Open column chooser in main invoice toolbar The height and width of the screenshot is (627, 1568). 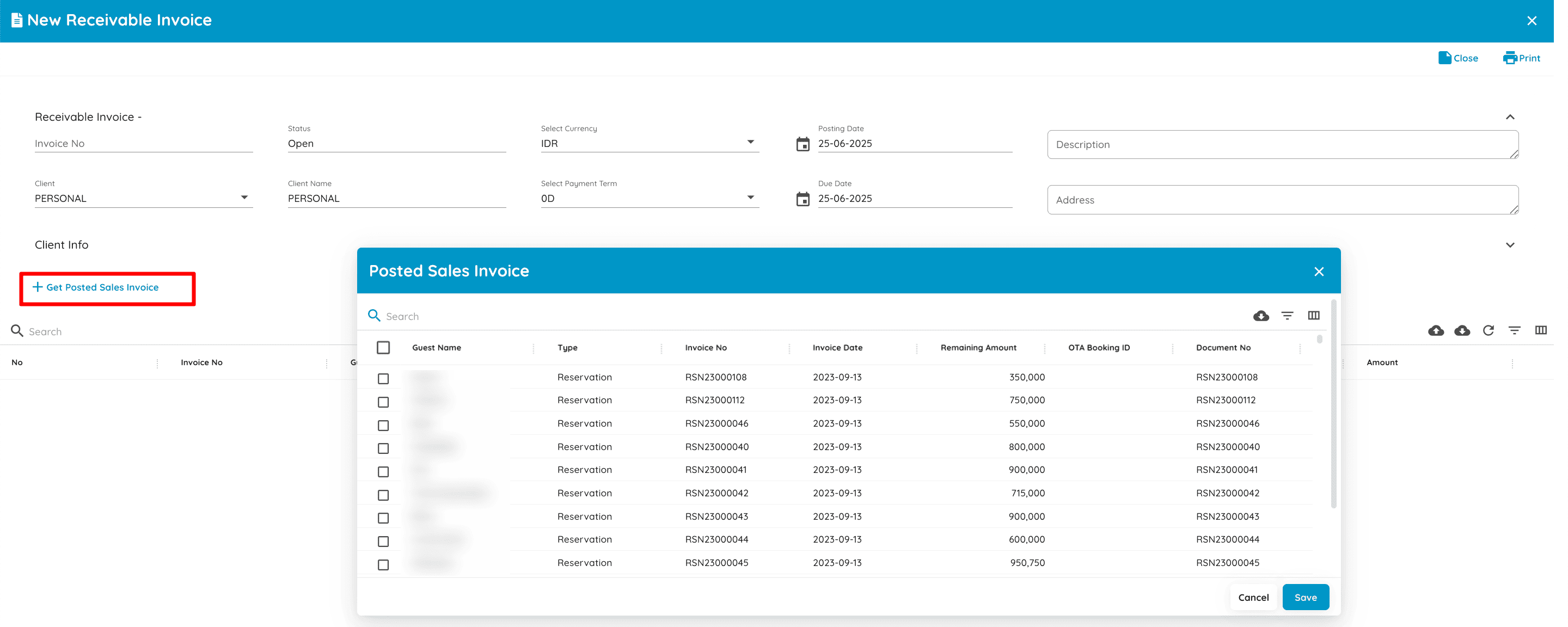(1540, 330)
